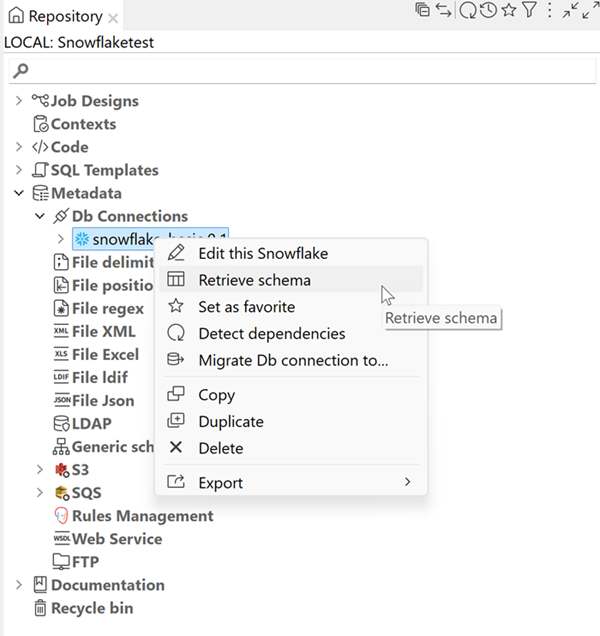
Task: Select the Recycle bin tree item label
Action: coord(92,608)
